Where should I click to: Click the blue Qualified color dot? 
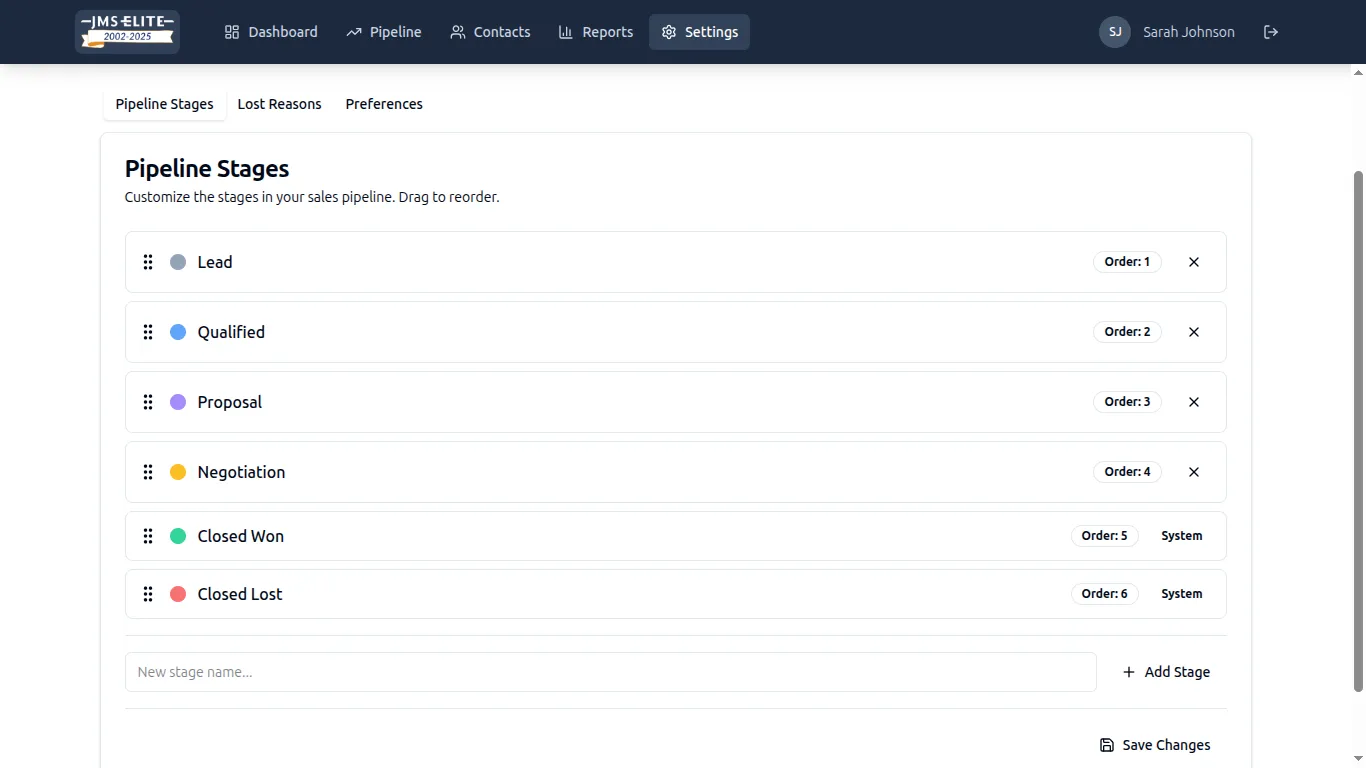pos(178,332)
